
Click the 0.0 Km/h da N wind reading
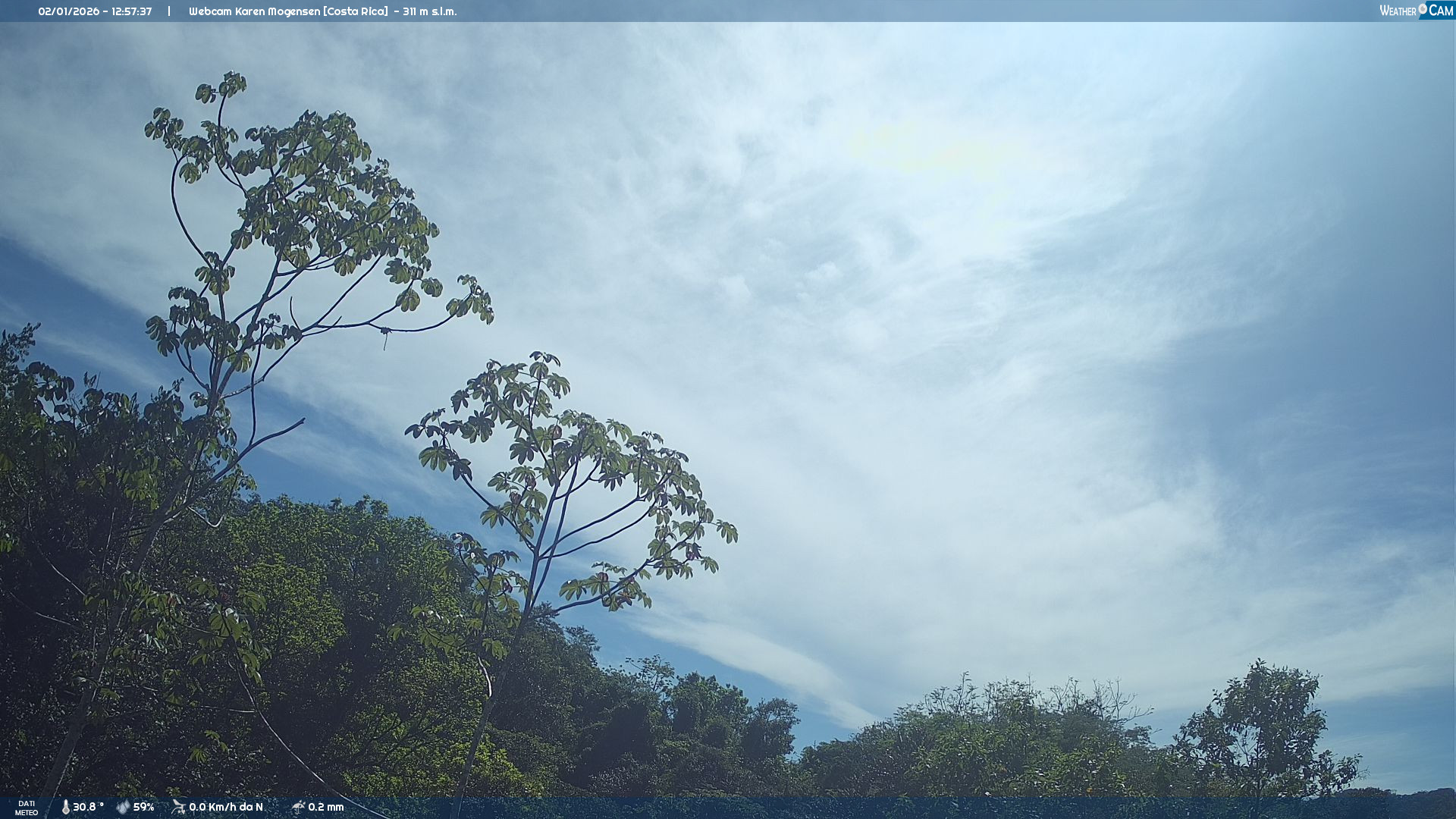[226, 807]
